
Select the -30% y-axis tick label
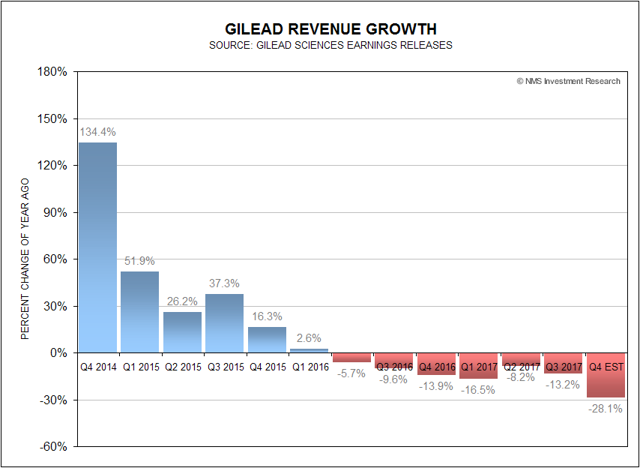(53, 400)
